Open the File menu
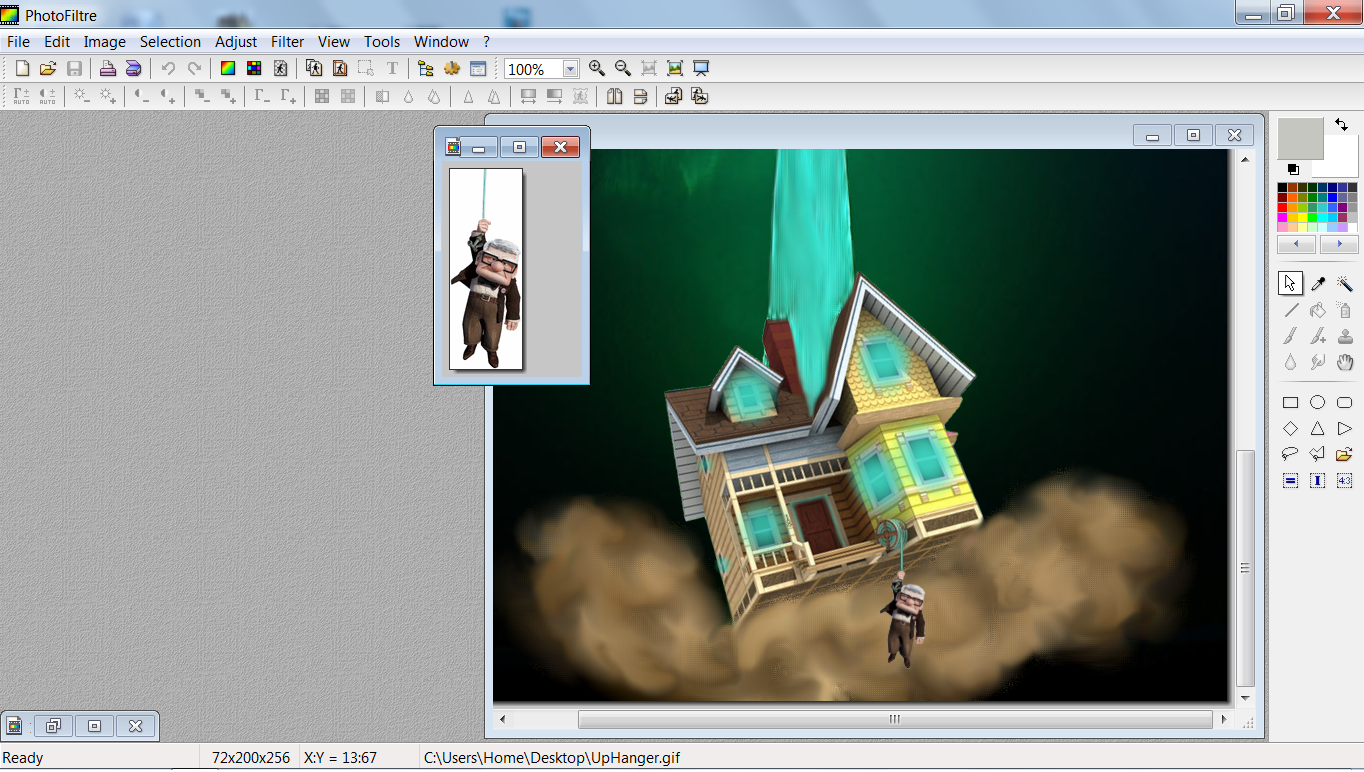 tap(18, 41)
